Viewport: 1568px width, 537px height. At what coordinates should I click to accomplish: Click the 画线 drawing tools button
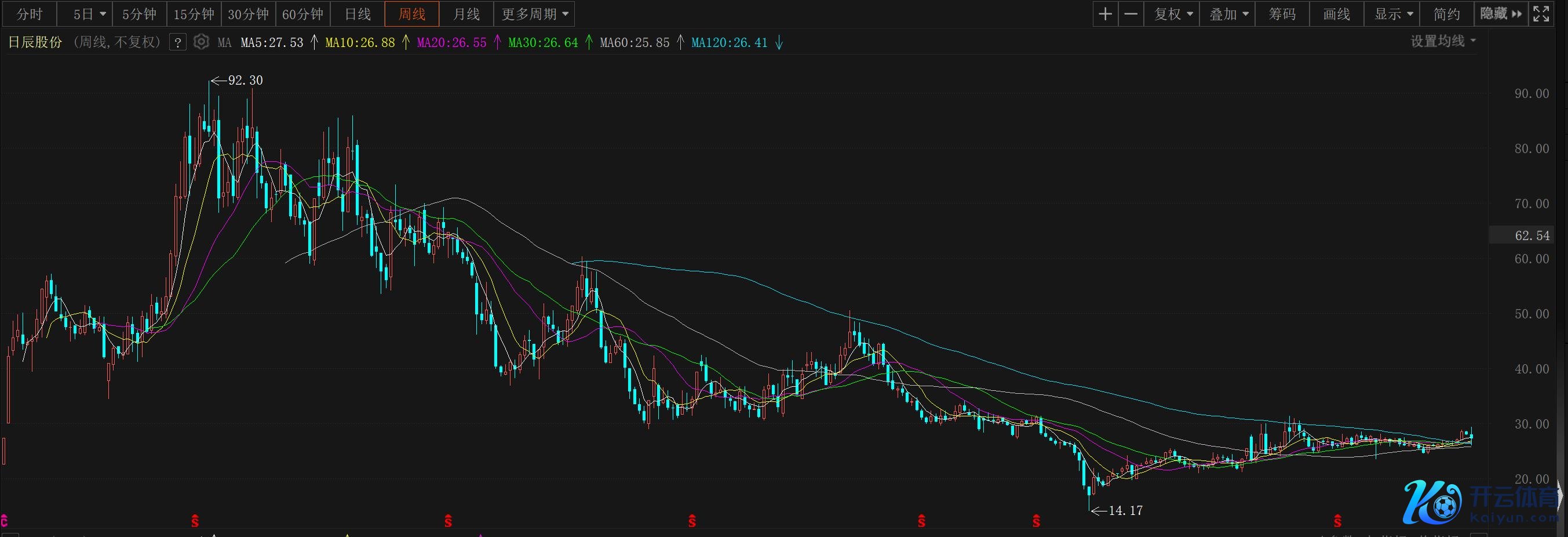coord(1337,14)
